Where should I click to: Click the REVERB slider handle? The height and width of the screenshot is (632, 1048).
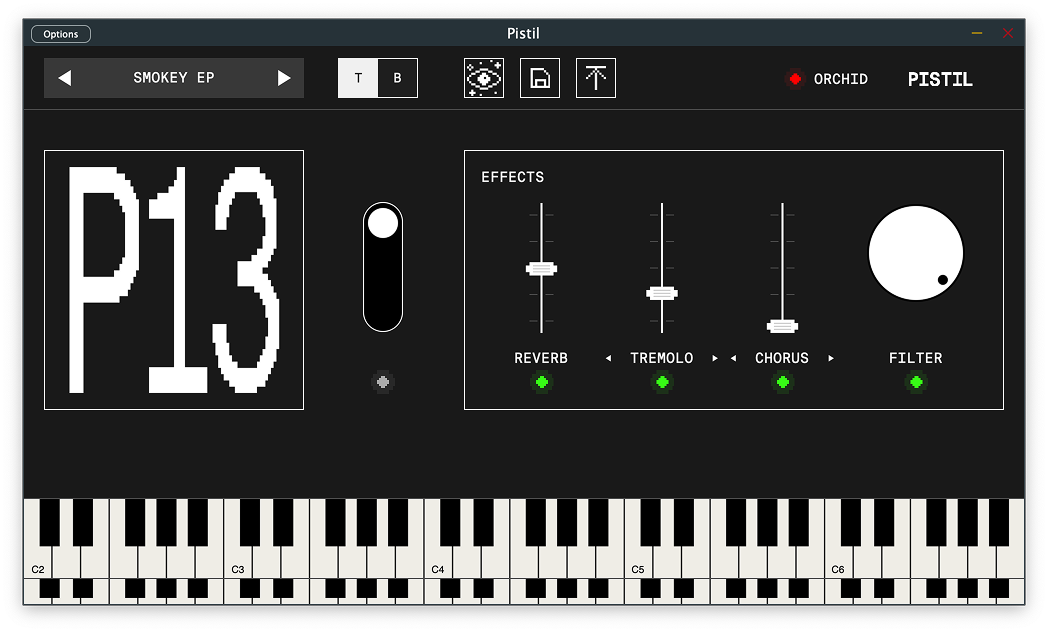541,269
